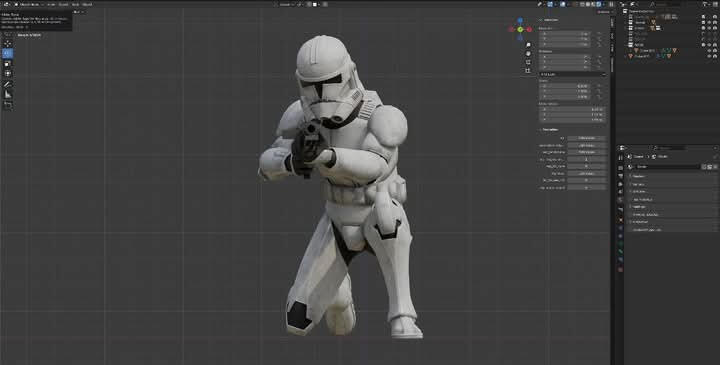The height and width of the screenshot is (365, 720).
Task: Open the View menu in viewport header
Action: (51, 5)
